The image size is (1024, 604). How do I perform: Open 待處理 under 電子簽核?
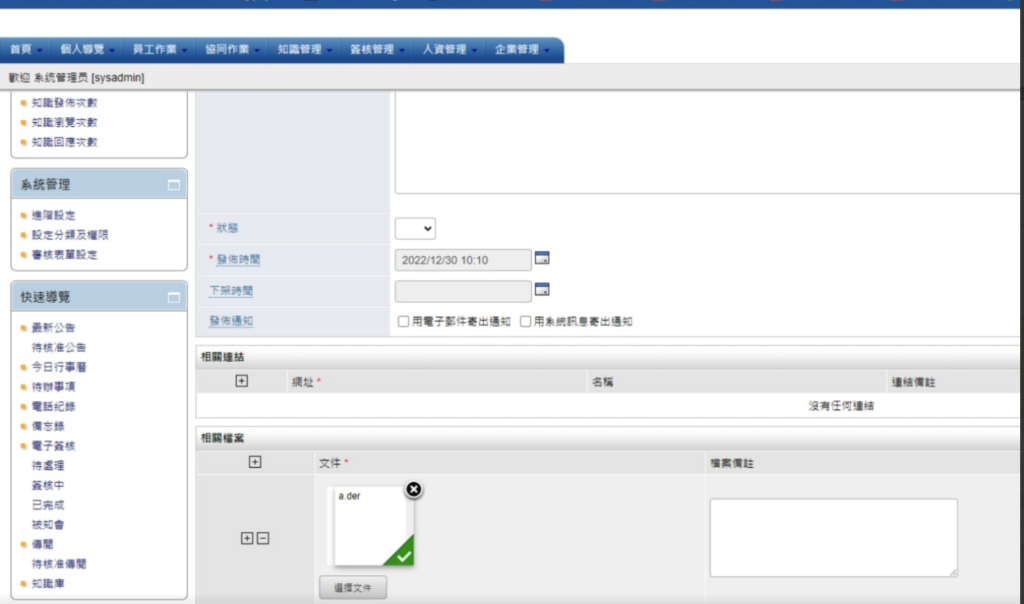(x=48, y=466)
